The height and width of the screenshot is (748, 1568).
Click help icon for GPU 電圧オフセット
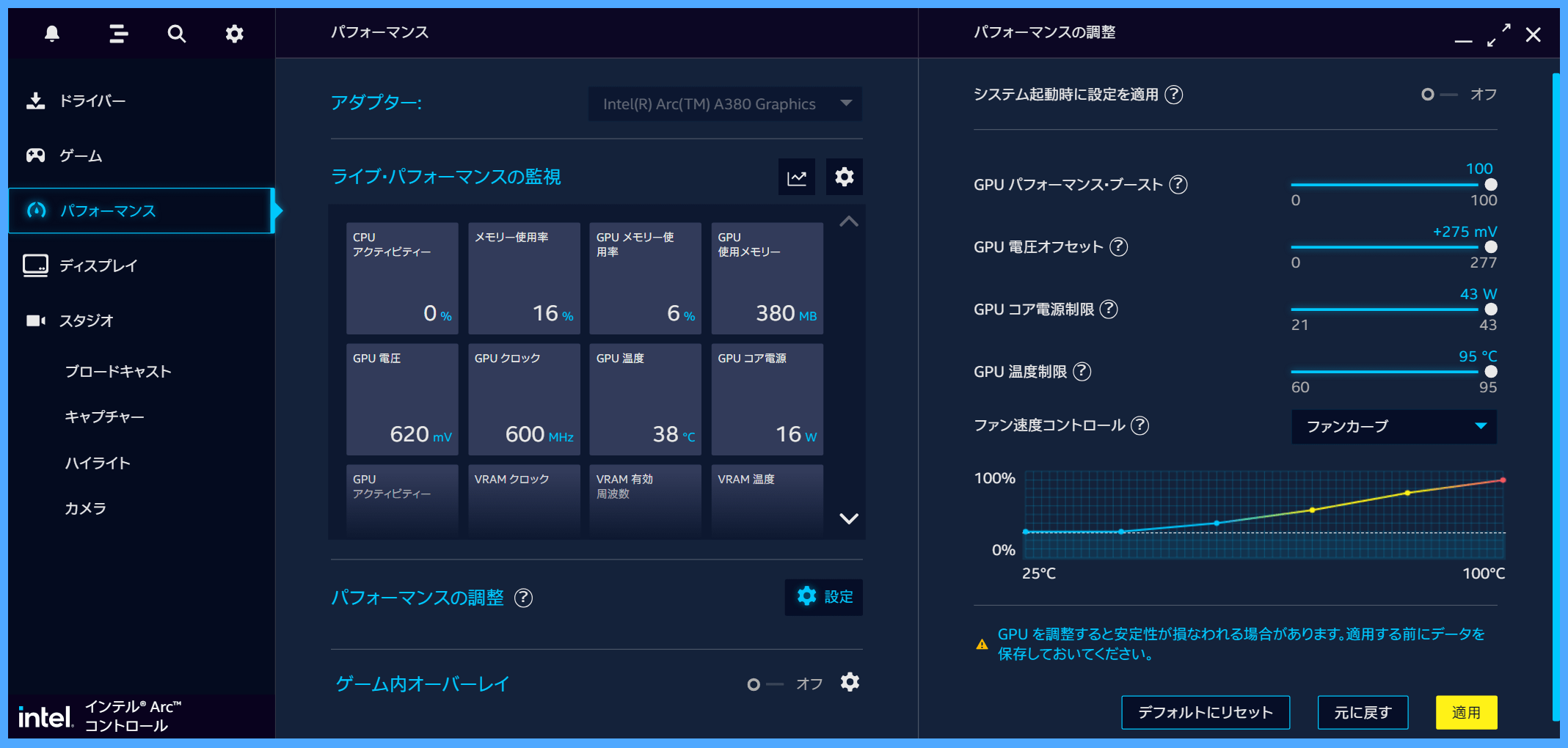(1119, 246)
